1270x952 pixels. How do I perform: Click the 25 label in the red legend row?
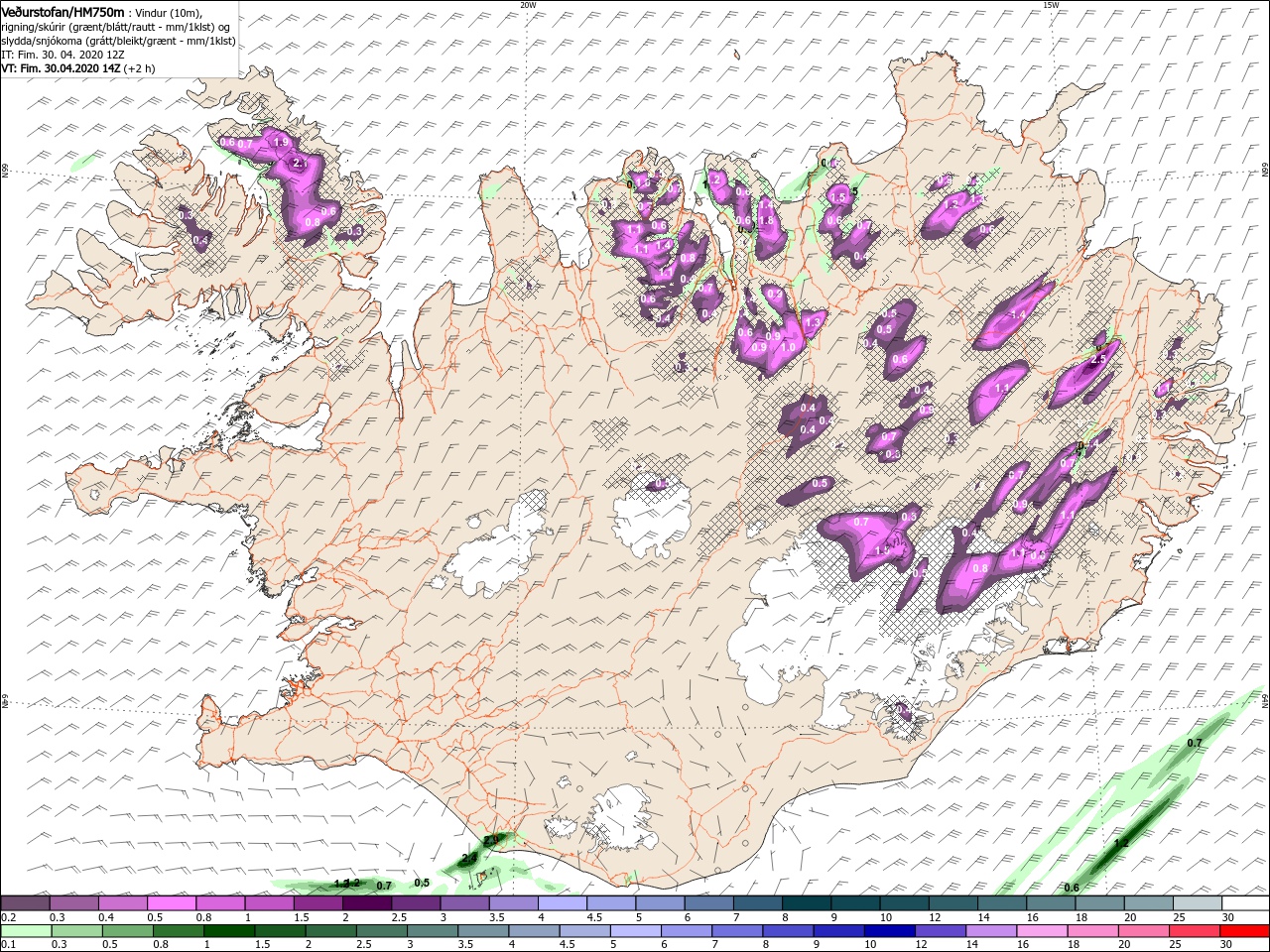[x=1178, y=946]
